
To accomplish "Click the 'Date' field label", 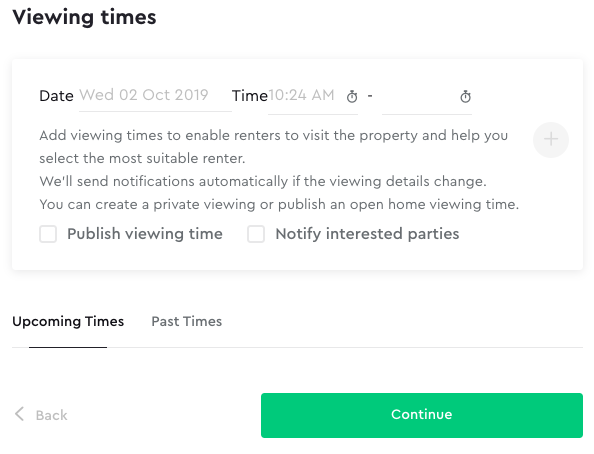I will (56, 96).
